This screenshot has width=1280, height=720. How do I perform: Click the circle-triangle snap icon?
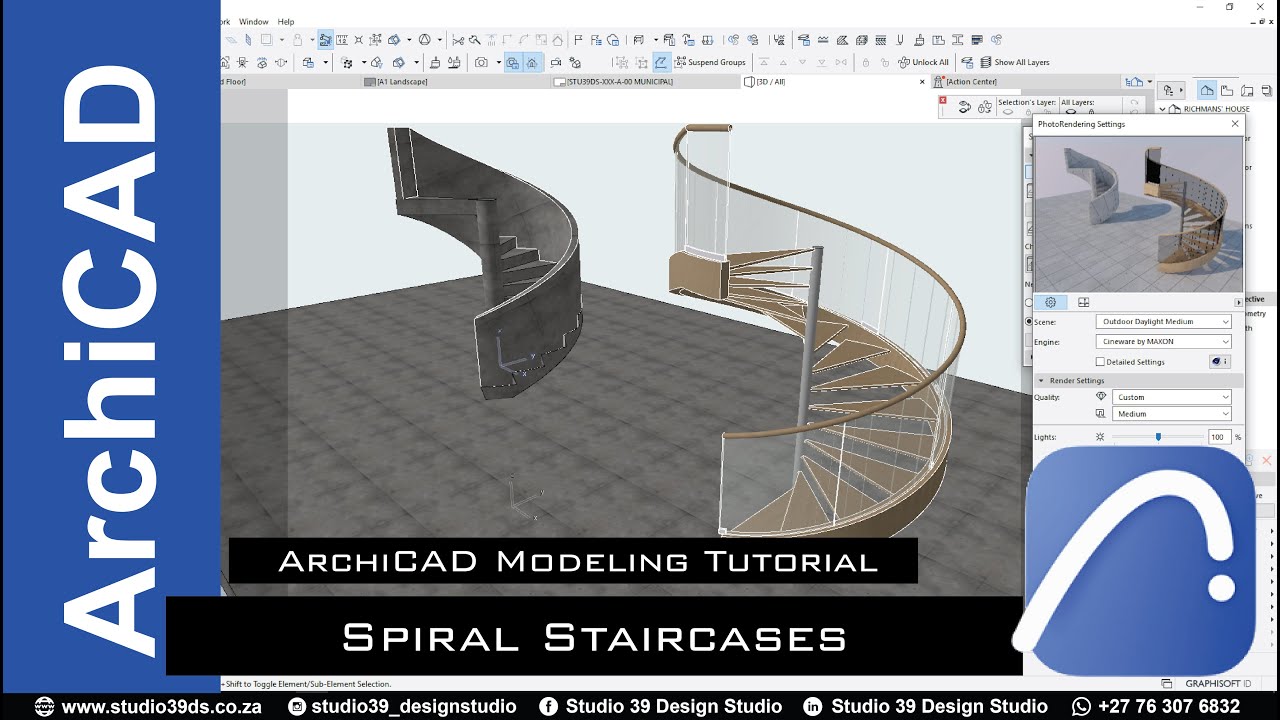[424, 40]
